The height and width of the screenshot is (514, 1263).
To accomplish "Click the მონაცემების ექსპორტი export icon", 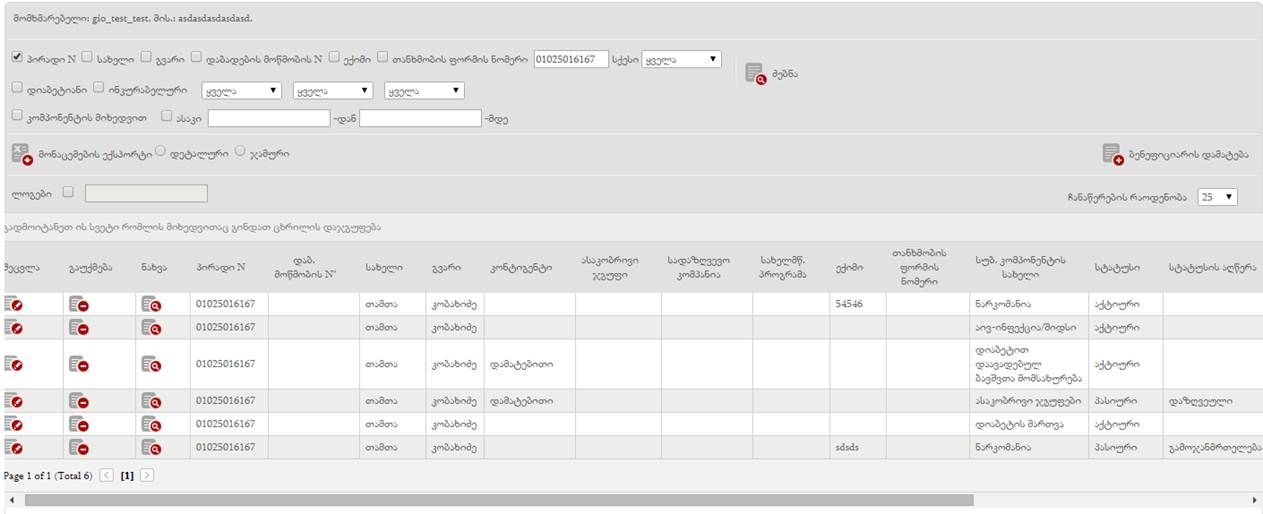I will (x=21, y=154).
